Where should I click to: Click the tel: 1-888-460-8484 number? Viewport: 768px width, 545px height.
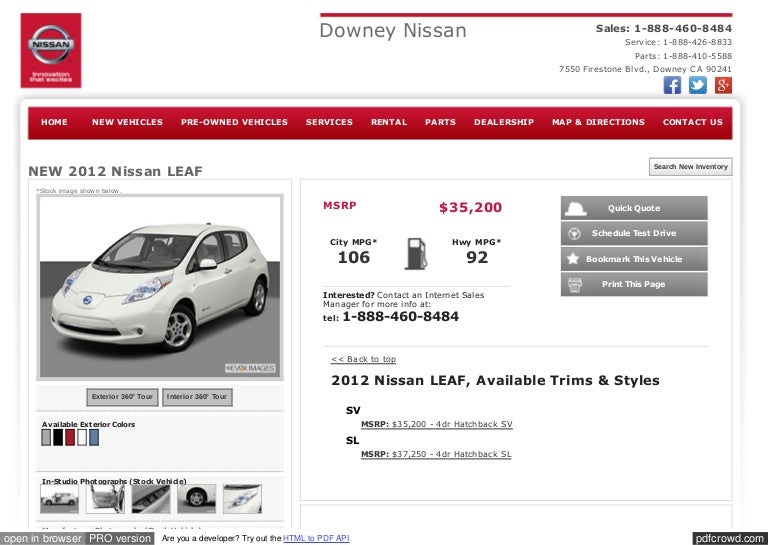click(401, 317)
